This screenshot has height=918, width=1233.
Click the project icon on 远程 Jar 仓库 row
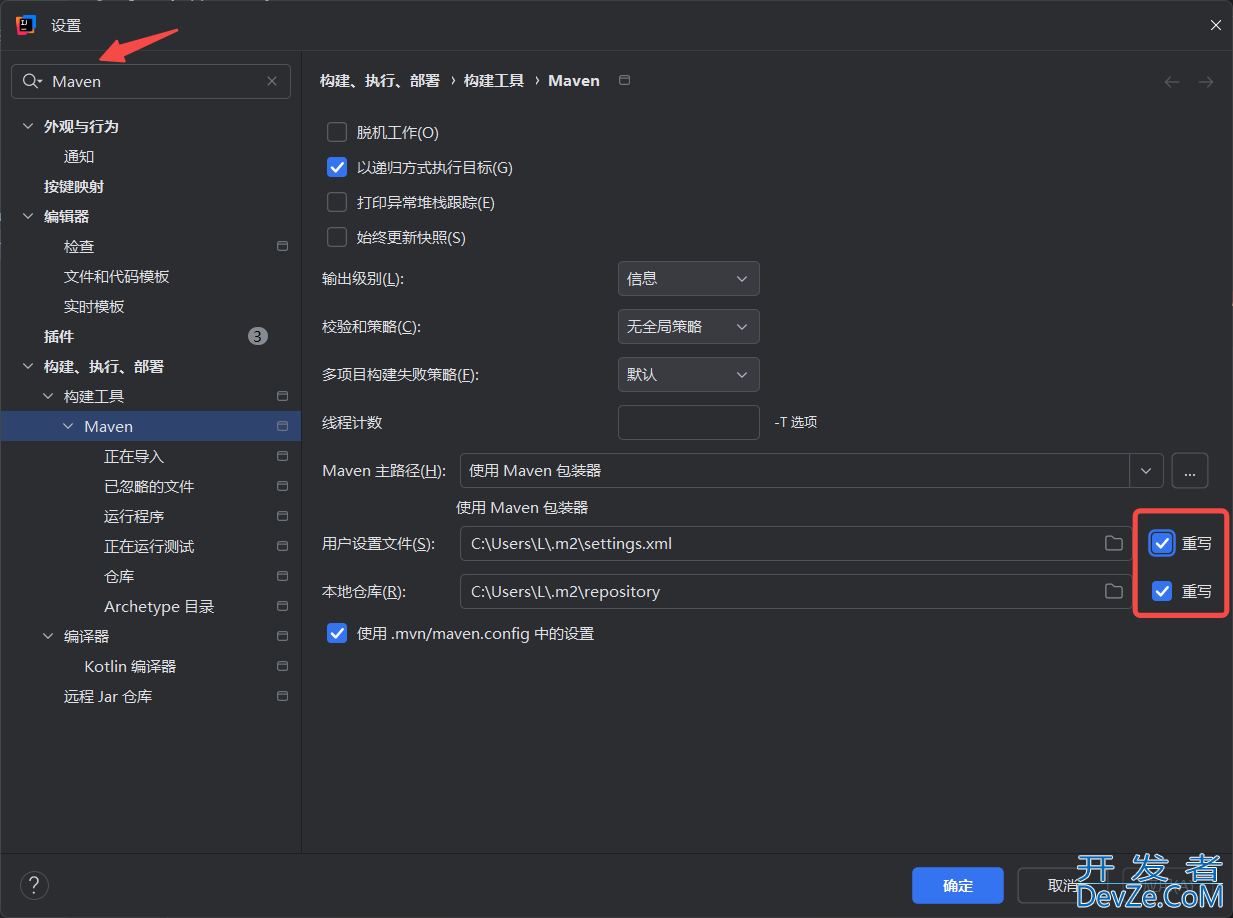283,696
